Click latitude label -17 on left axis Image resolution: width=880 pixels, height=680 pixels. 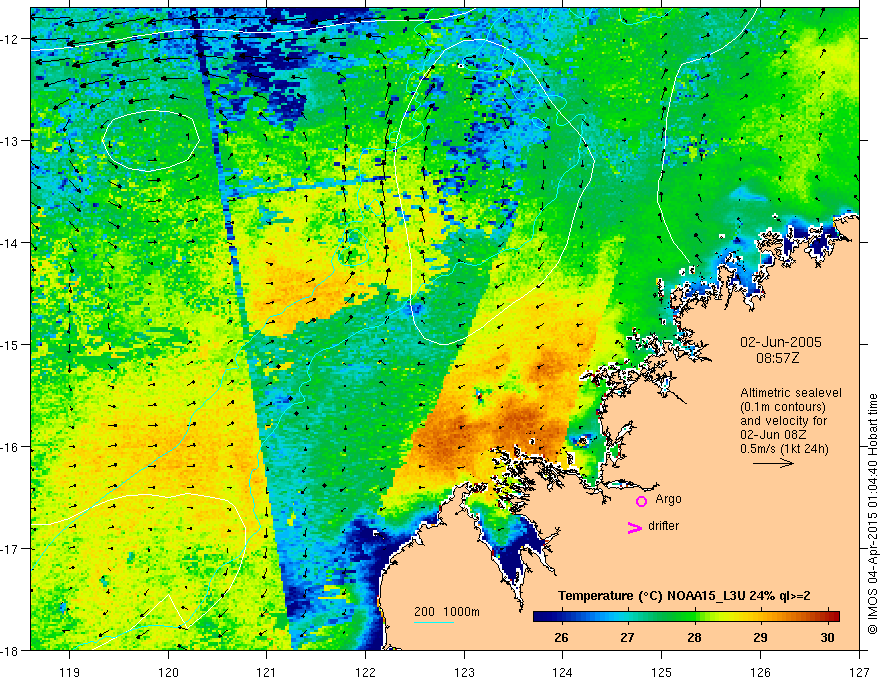tap(11, 549)
